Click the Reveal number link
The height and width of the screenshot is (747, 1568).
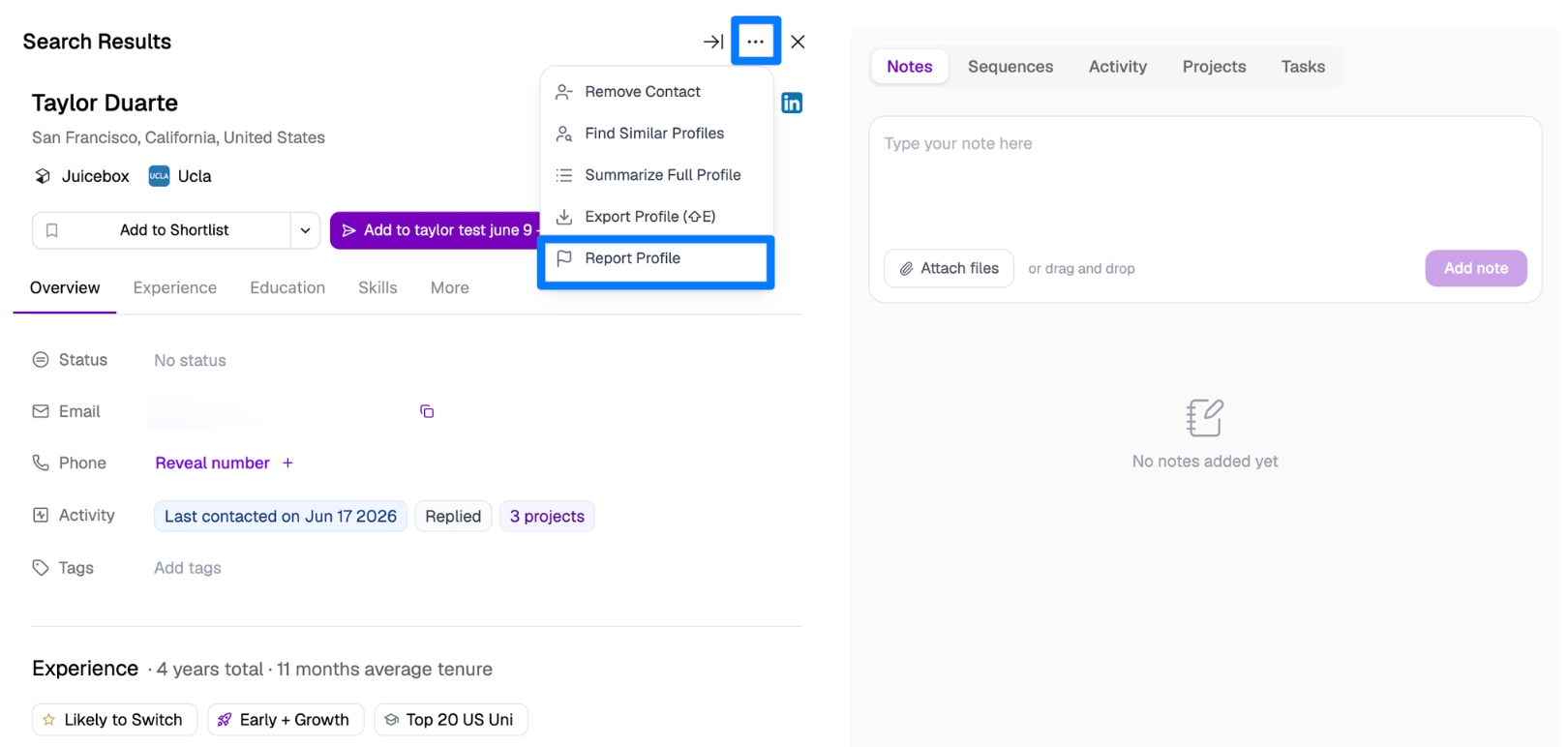click(213, 463)
